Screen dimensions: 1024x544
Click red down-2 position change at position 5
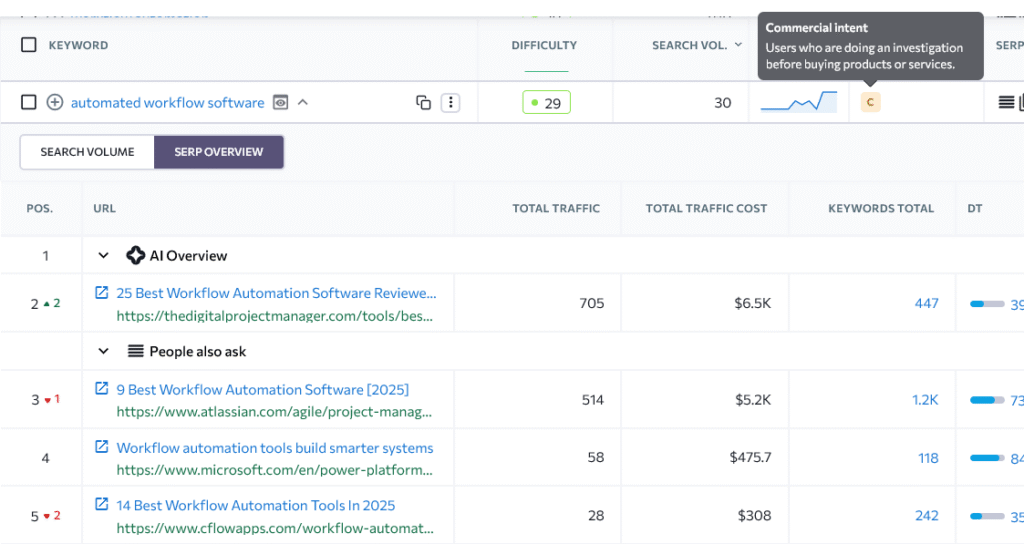pos(52,515)
